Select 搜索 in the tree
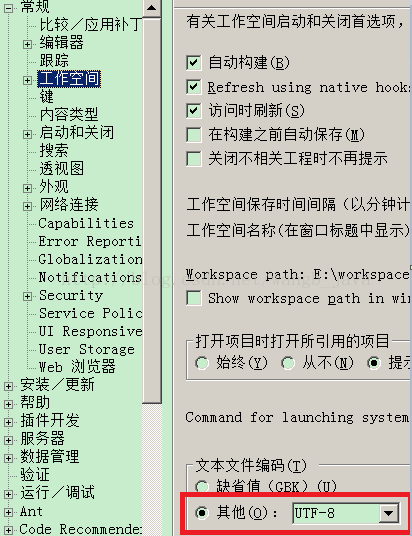This screenshot has height=536, width=412. click(x=54, y=150)
